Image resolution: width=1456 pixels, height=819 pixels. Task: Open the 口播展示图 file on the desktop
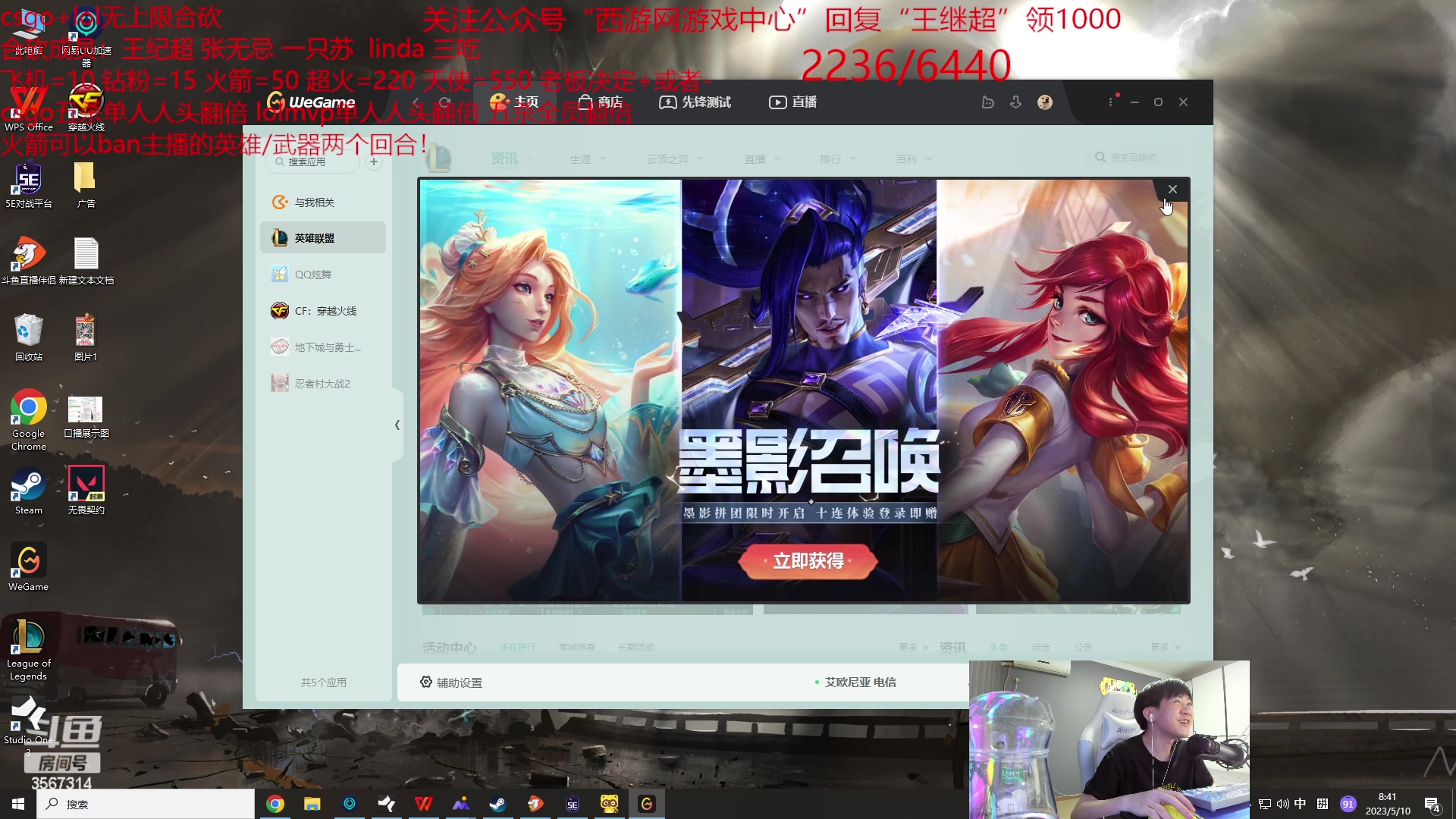(x=86, y=416)
